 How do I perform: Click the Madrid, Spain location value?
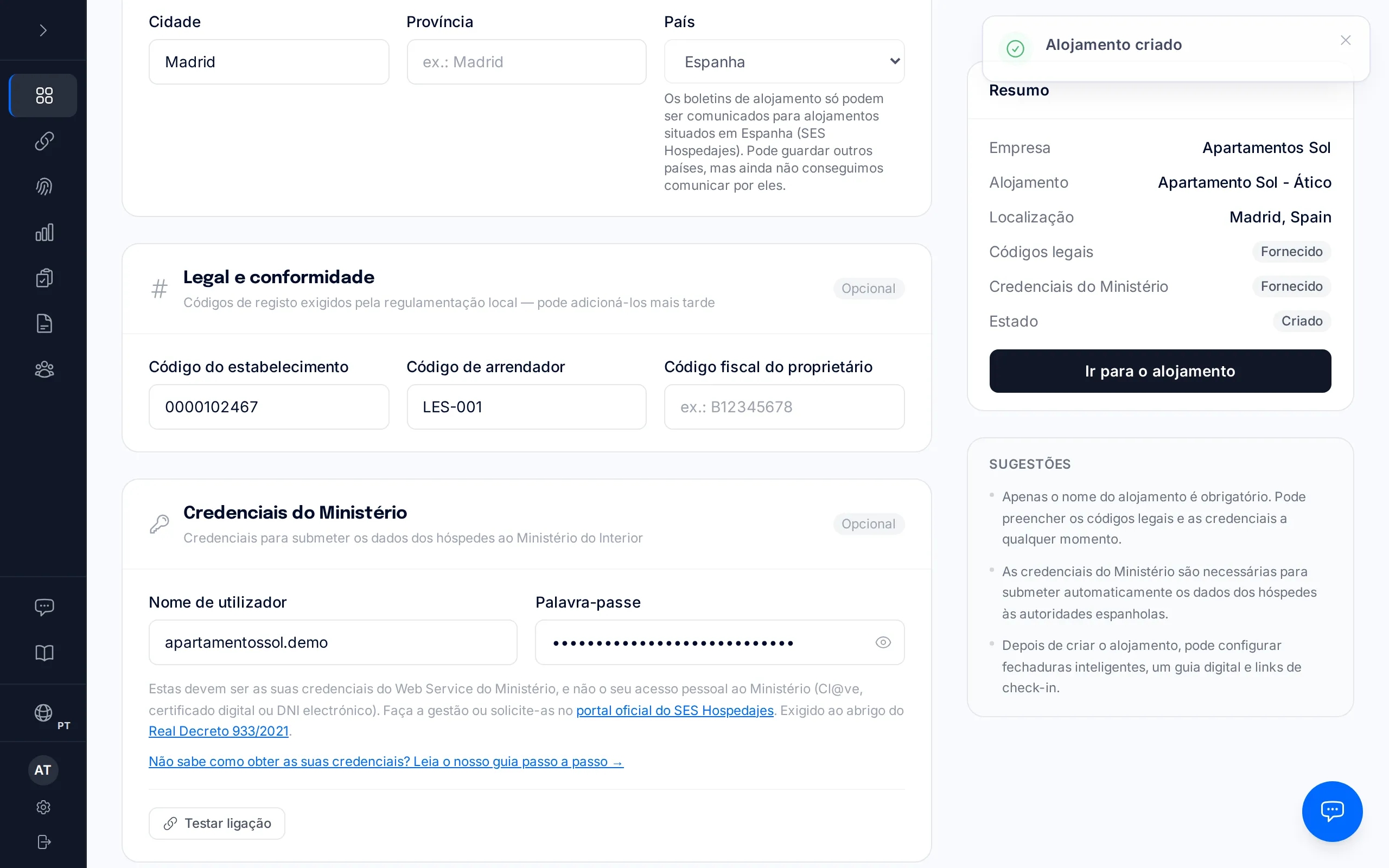tap(1280, 217)
